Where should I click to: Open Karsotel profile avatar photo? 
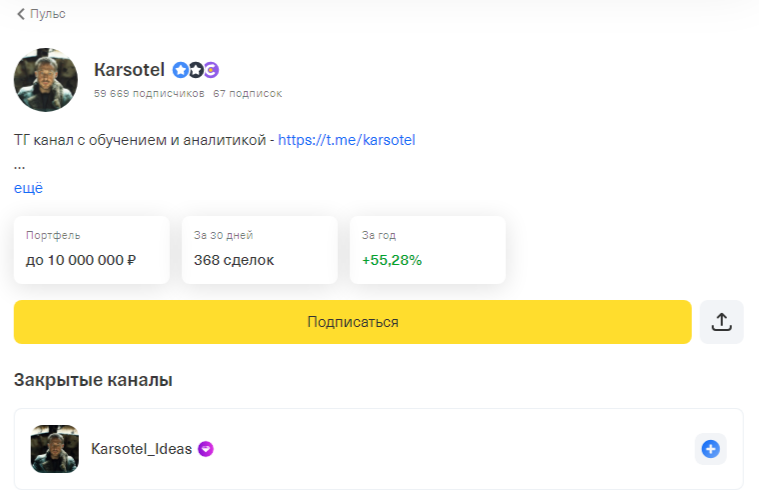pyautogui.click(x=46, y=80)
